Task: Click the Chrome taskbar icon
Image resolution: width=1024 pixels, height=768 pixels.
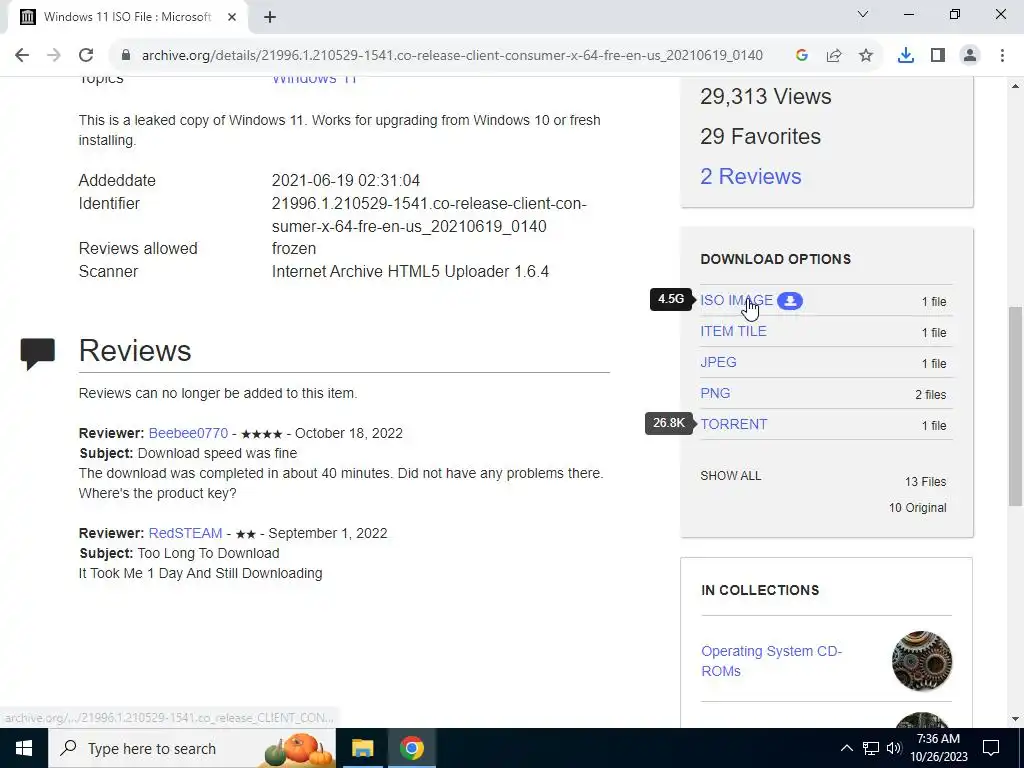Action: pos(411,748)
